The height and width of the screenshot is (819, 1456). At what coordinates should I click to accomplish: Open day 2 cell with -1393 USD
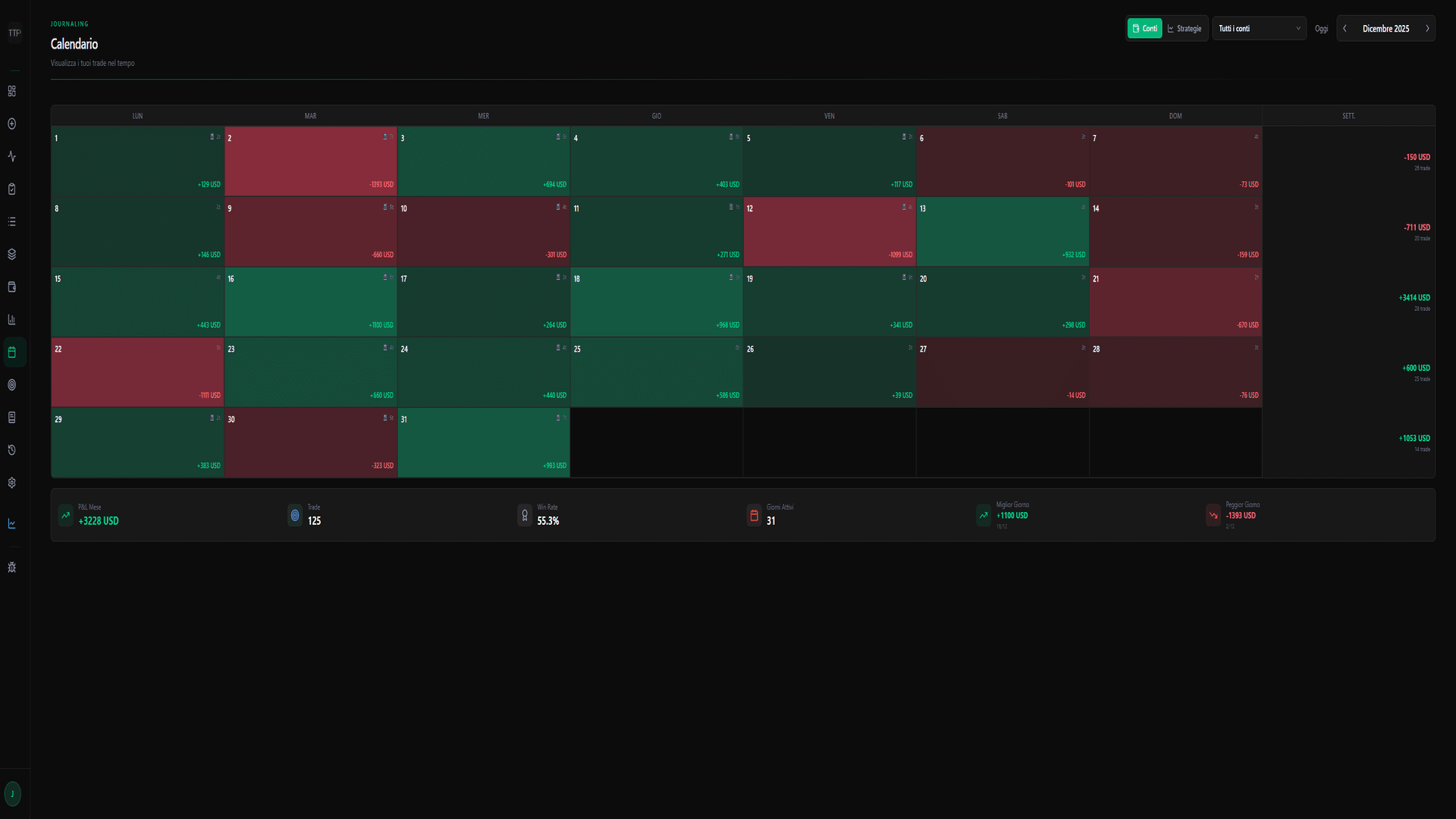point(310,162)
